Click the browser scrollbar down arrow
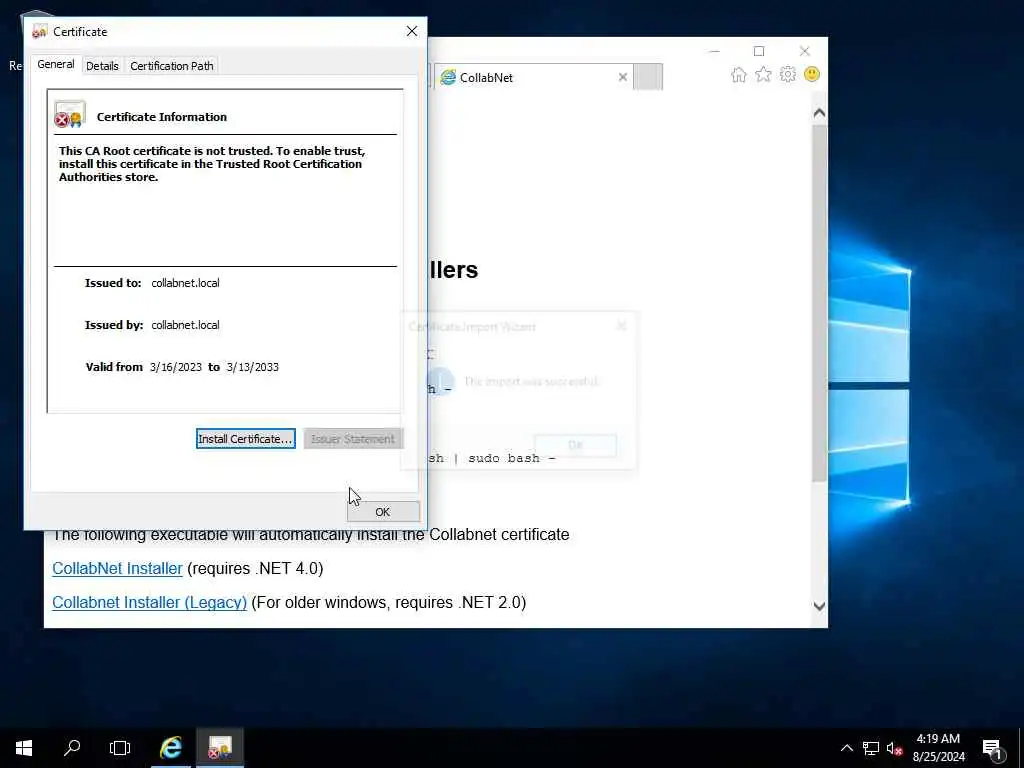1024x768 pixels. pos(820,606)
